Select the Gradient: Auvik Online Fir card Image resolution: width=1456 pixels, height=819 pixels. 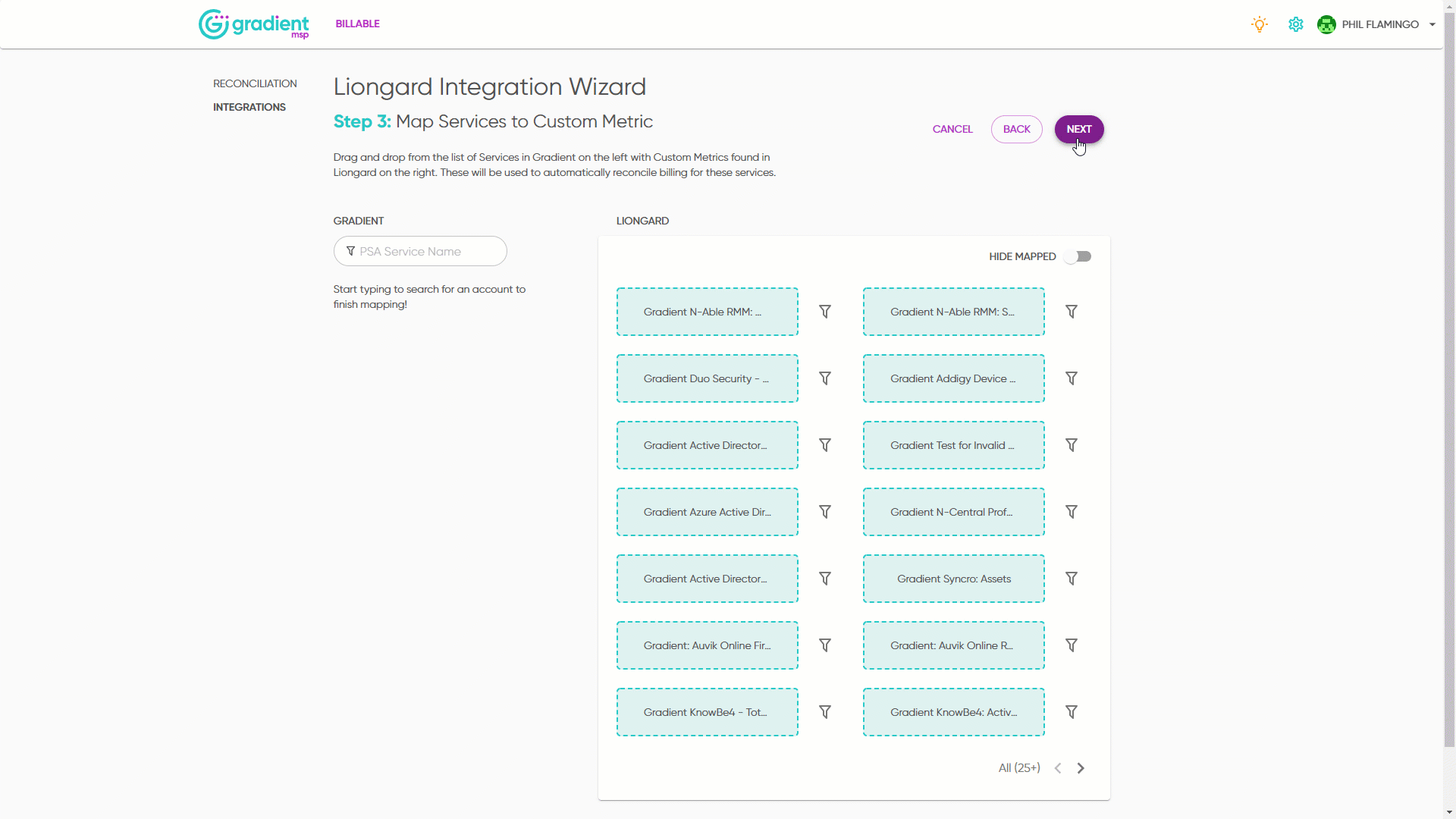(x=708, y=645)
